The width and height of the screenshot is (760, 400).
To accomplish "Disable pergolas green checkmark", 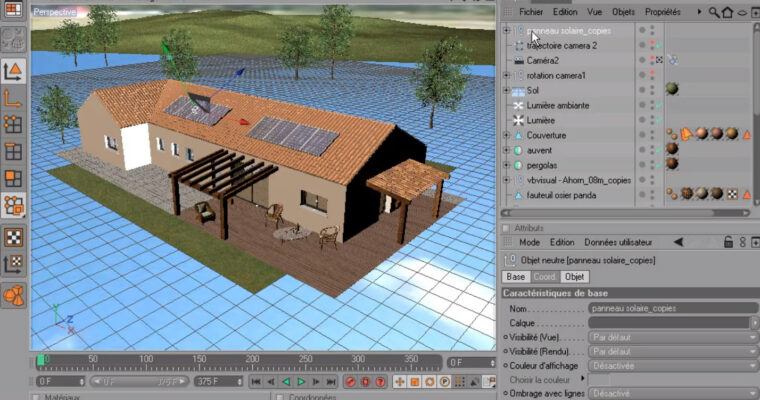I will 659,165.
